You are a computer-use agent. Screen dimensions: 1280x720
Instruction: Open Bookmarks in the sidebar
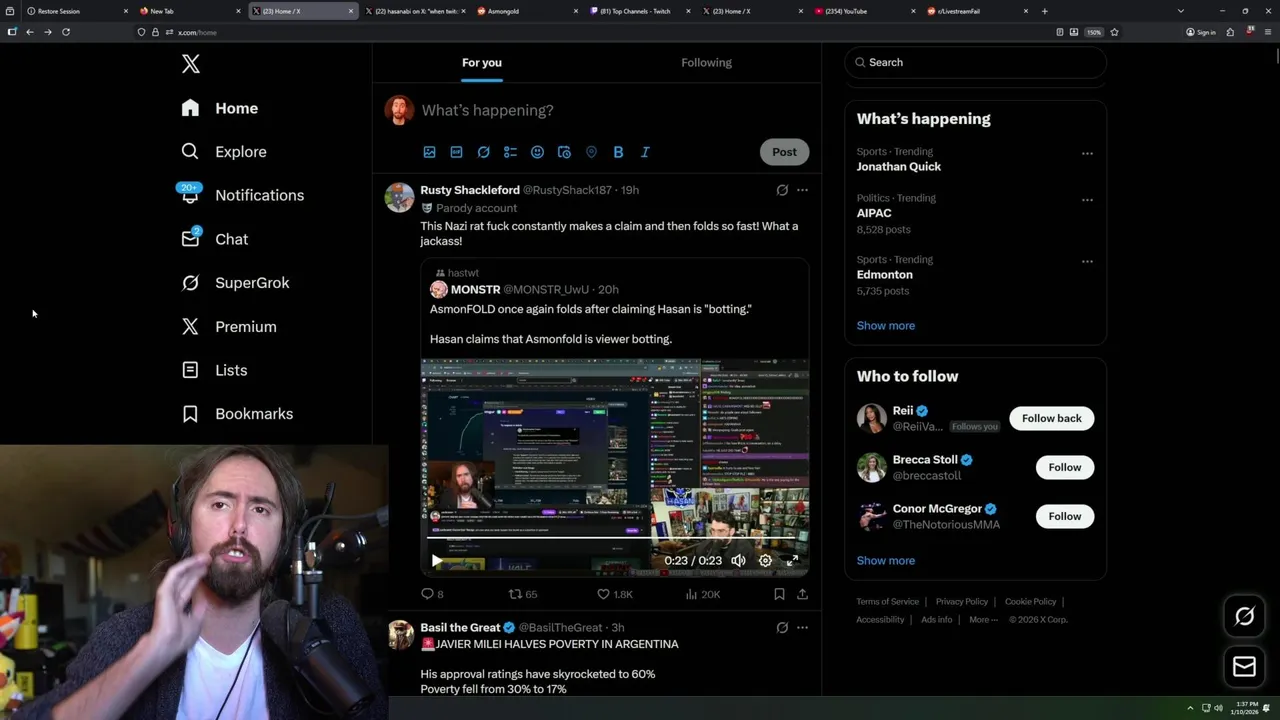pos(237,414)
